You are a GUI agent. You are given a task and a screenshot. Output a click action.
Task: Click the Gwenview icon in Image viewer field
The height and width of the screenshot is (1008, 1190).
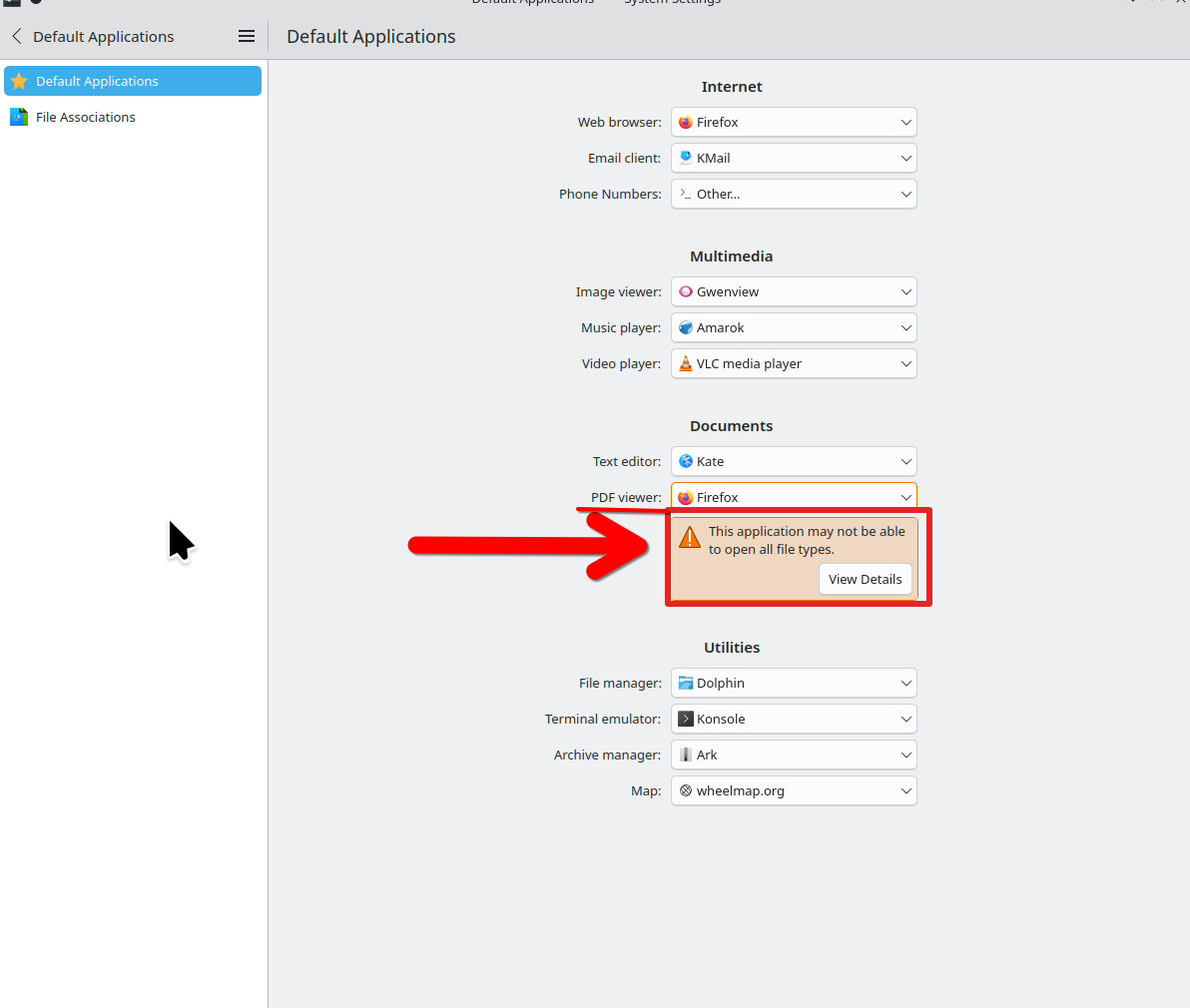pyautogui.click(x=685, y=292)
